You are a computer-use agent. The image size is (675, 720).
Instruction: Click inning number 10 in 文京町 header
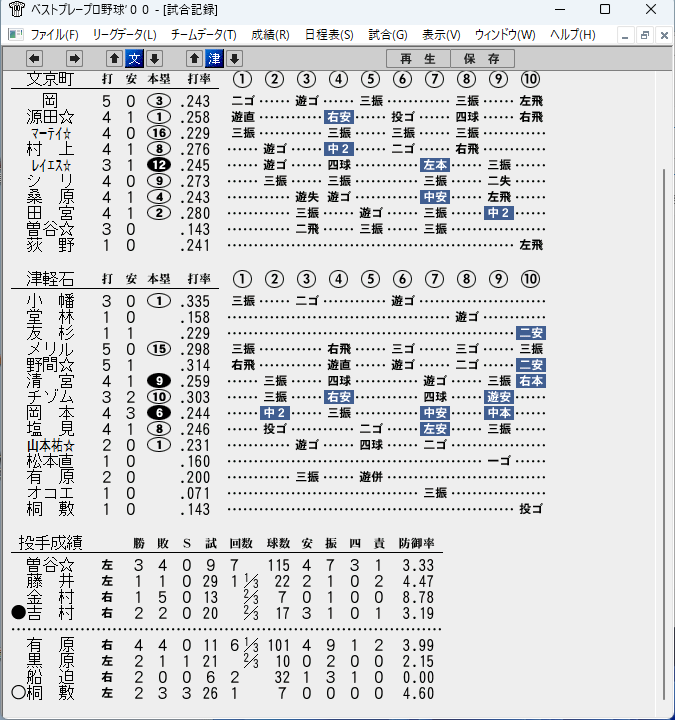point(530,79)
